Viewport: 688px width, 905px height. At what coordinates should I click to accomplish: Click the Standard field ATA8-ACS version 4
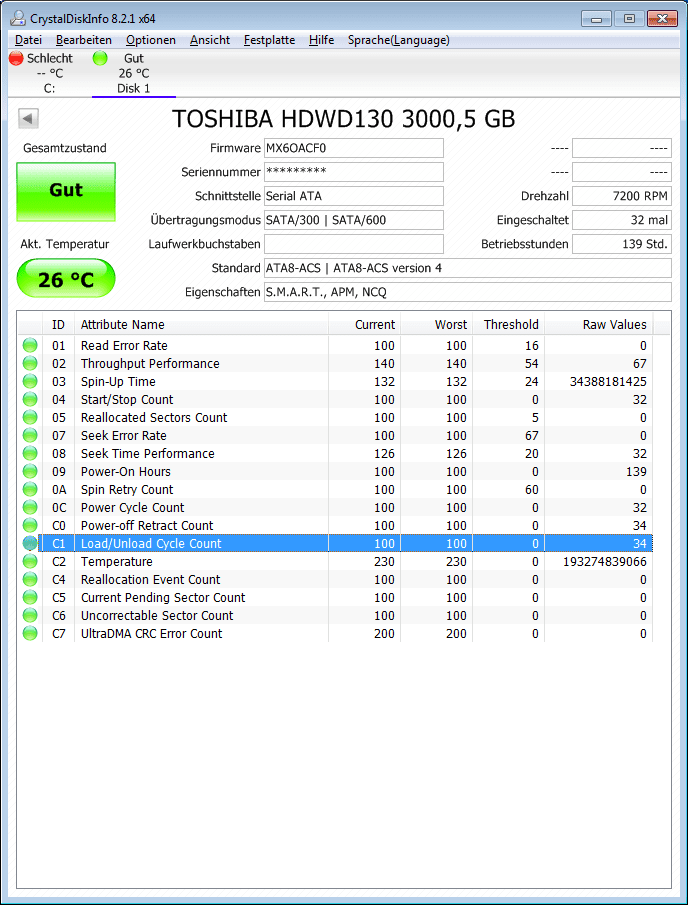pyautogui.click(x=468, y=268)
